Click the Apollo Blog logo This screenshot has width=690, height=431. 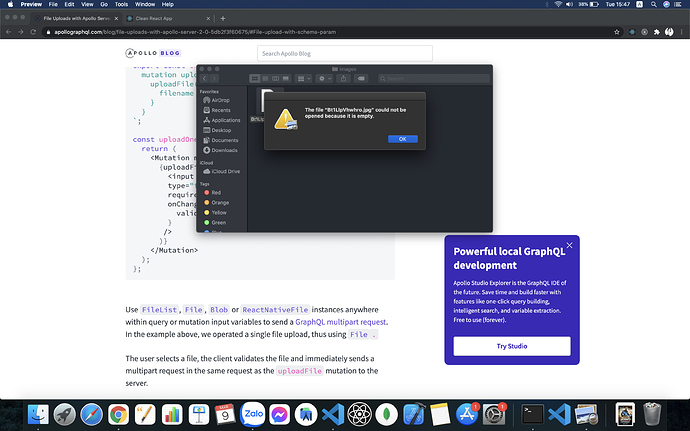(153, 53)
